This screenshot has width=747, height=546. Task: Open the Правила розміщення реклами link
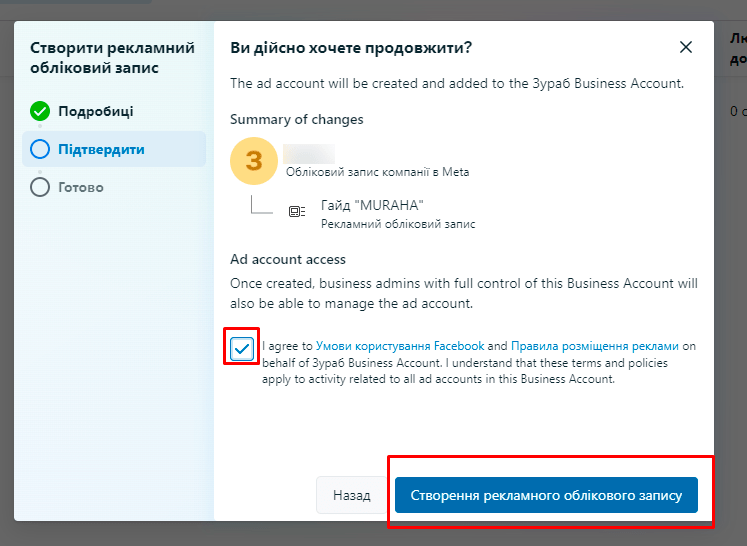coord(595,346)
